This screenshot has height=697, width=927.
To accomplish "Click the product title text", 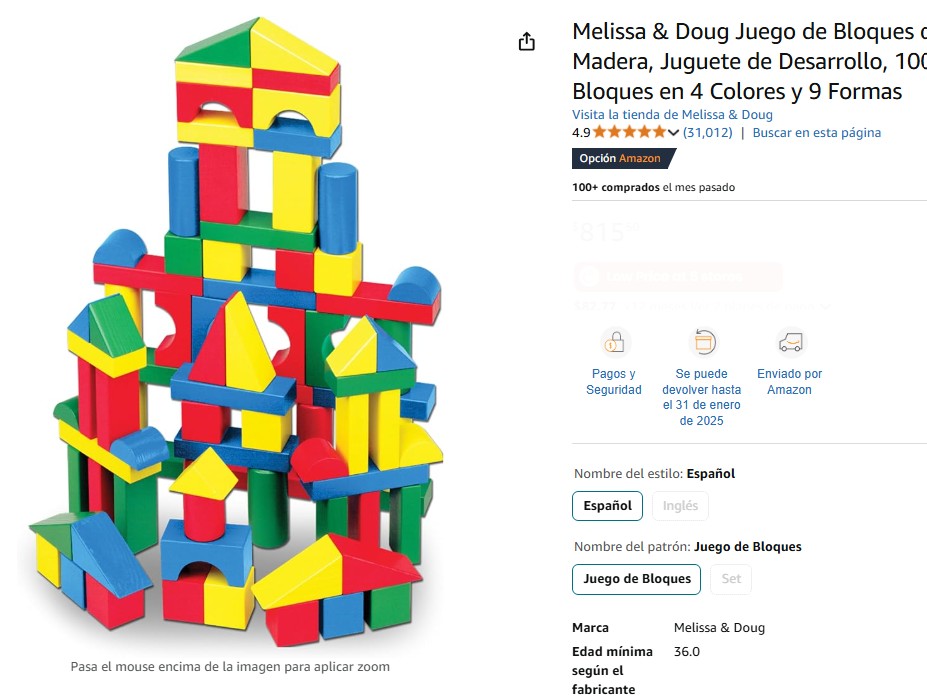I will 750,61.
